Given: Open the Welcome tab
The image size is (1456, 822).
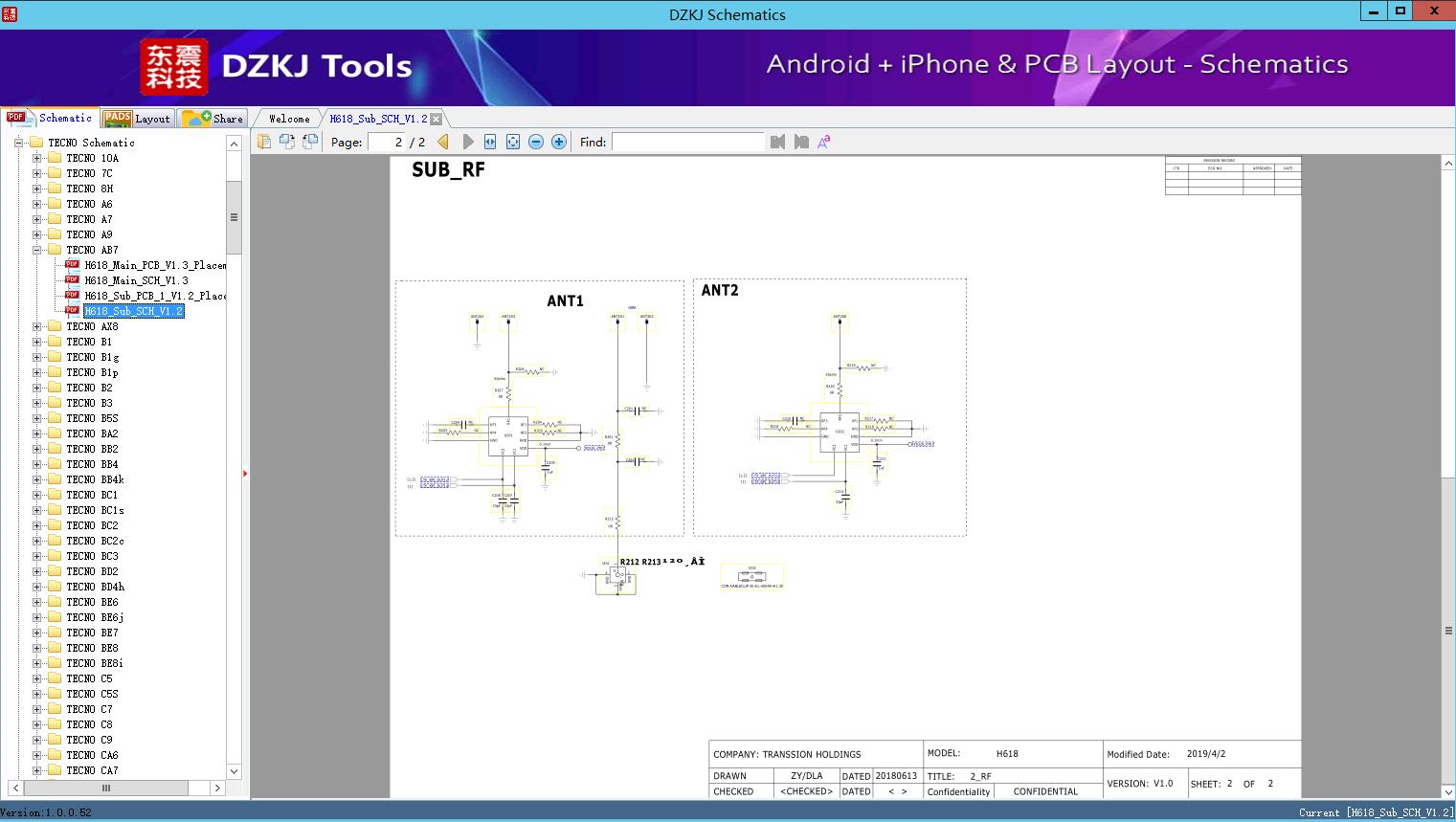Looking at the screenshot, I should coord(289,119).
